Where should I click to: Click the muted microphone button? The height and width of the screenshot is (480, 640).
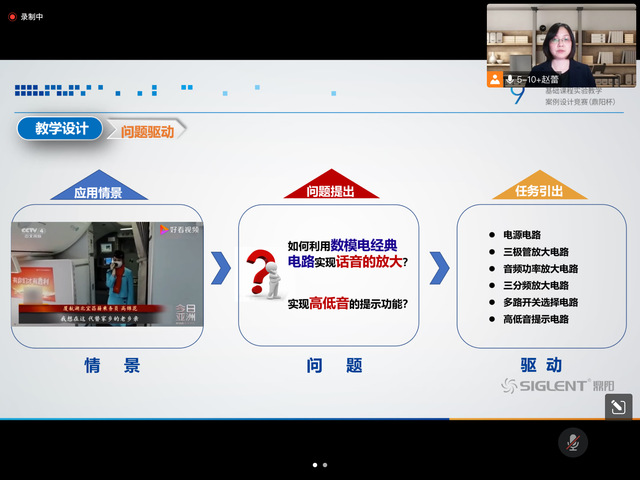click(573, 442)
